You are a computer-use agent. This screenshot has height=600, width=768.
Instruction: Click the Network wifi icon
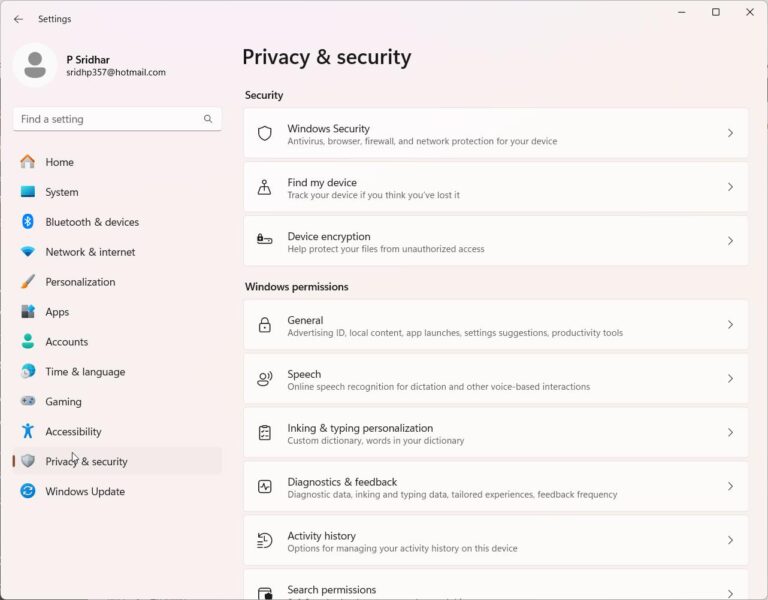point(28,252)
